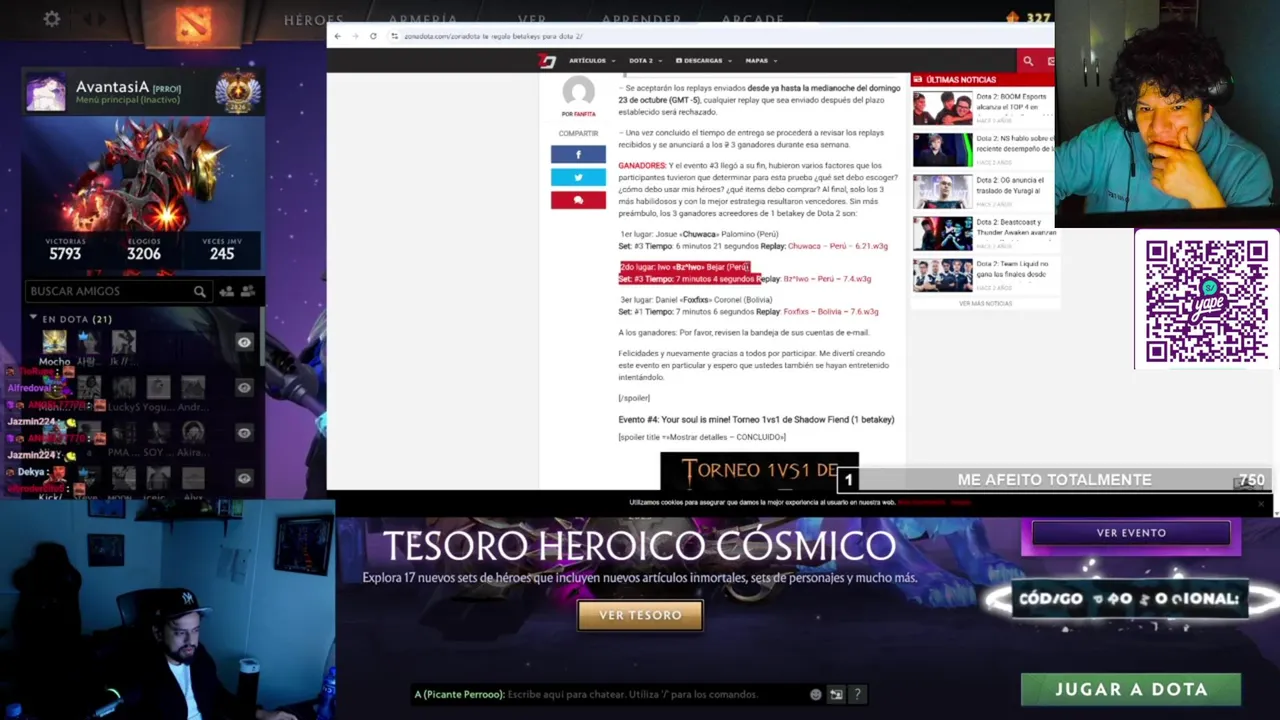The height and width of the screenshot is (720, 1280).
Task: Click red comments share button
Action: (x=578, y=200)
